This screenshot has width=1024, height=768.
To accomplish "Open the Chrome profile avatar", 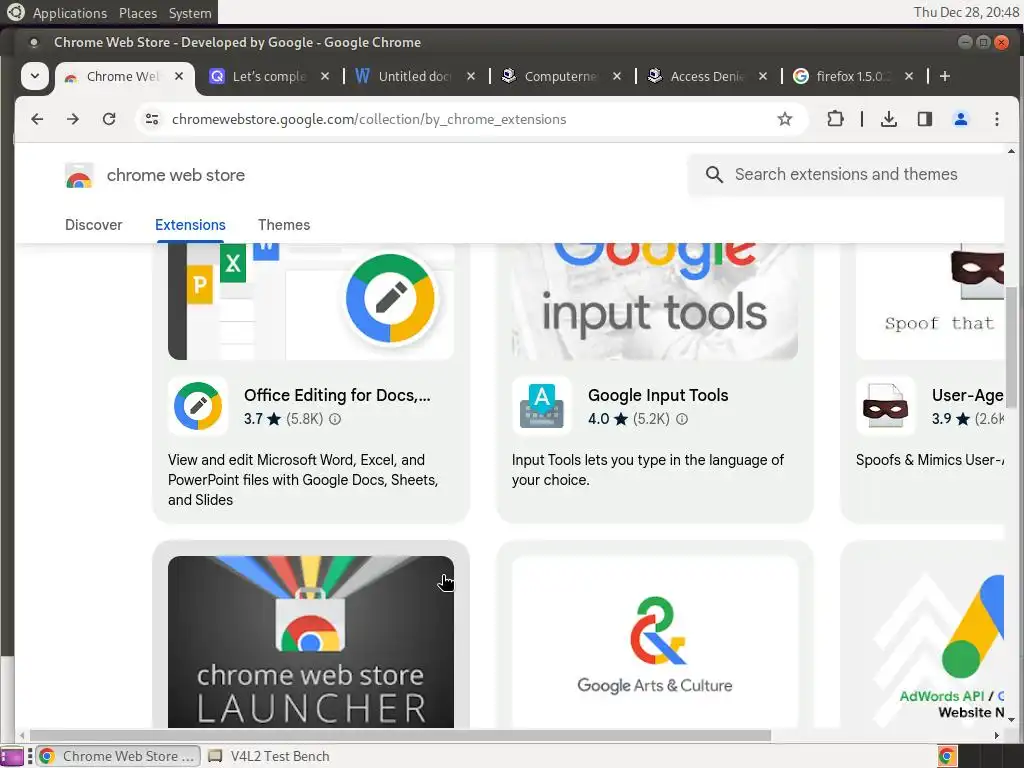I will tap(961, 119).
